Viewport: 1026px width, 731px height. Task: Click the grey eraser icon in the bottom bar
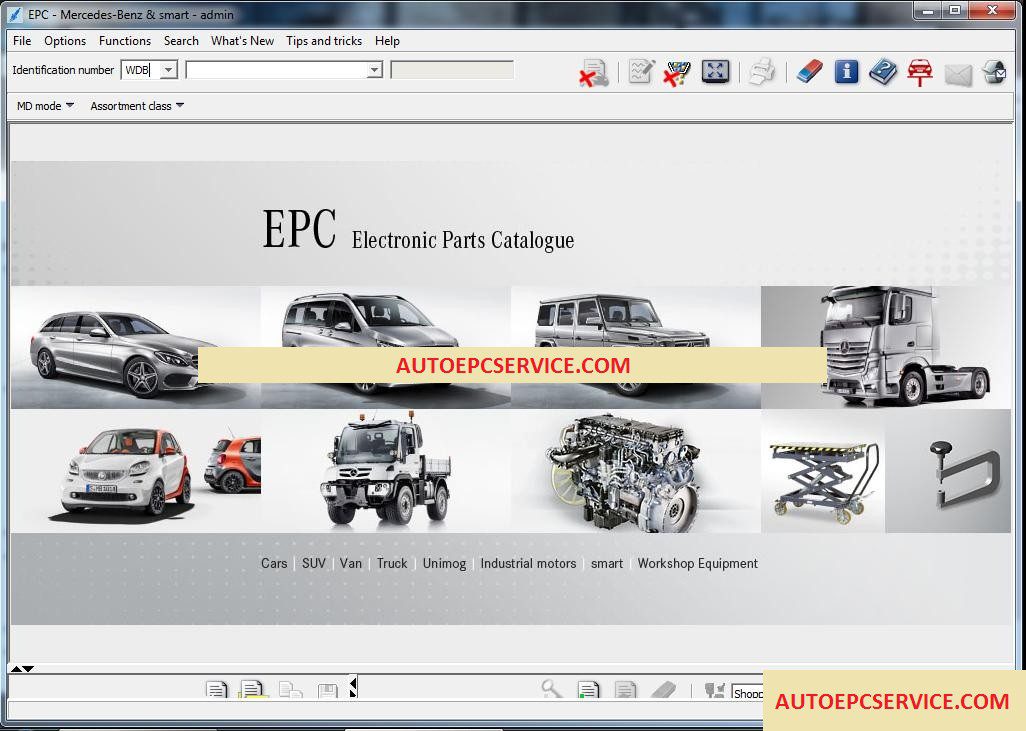pos(663,689)
